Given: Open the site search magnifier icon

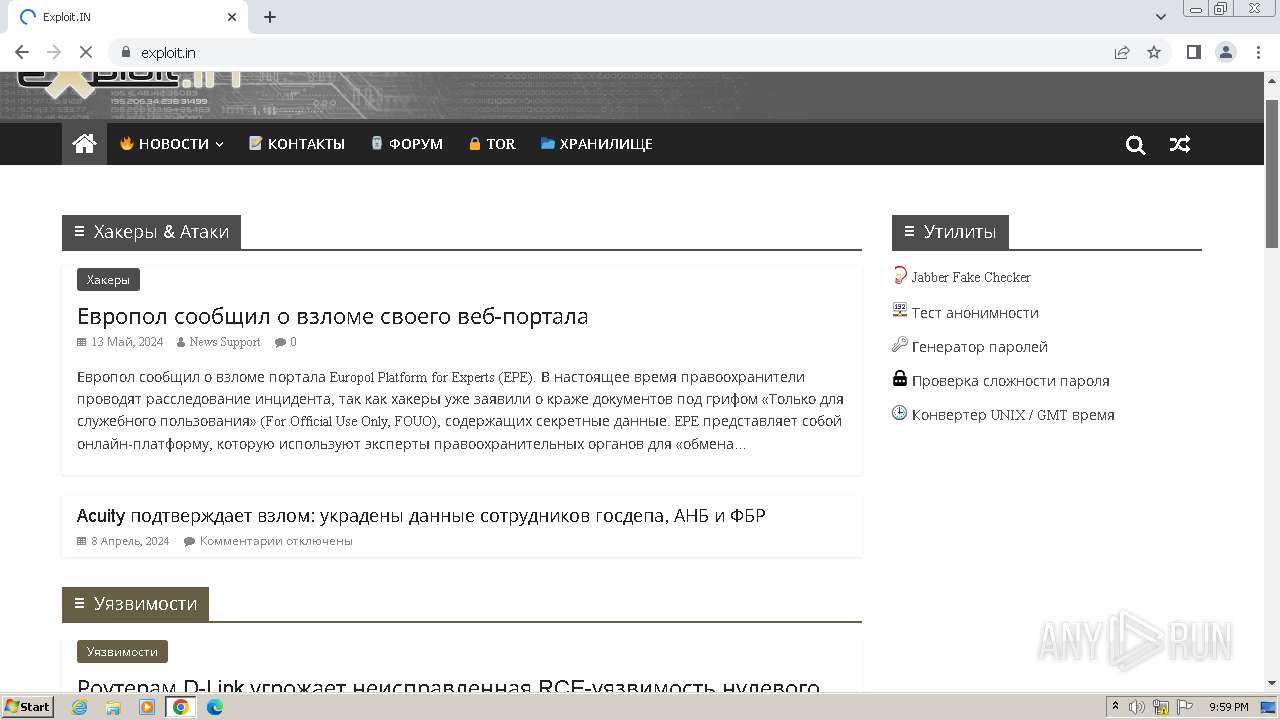Looking at the screenshot, I should coord(1135,145).
